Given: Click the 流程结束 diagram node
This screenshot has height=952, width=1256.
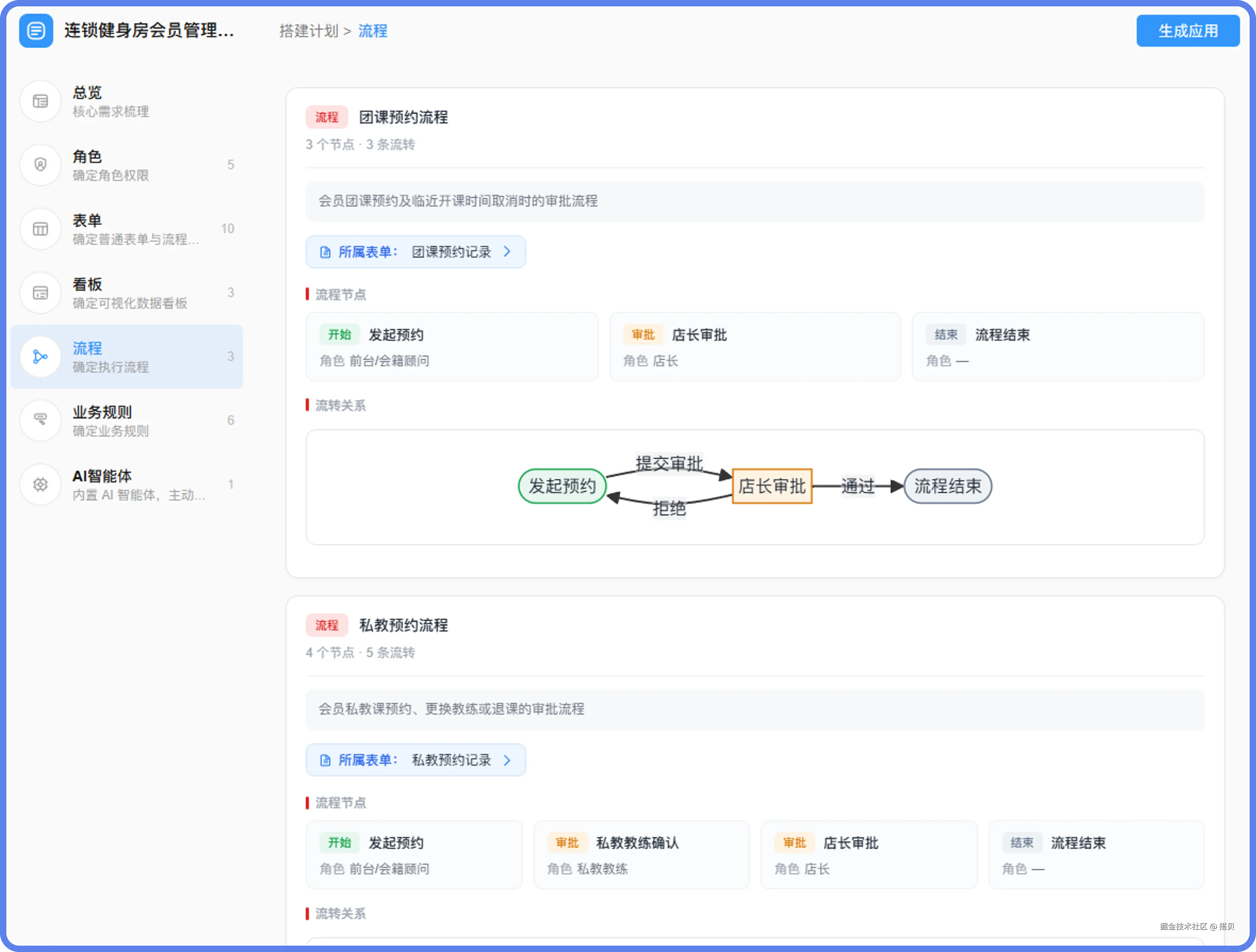Looking at the screenshot, I should pyautogui.click(x=948, y=486).
